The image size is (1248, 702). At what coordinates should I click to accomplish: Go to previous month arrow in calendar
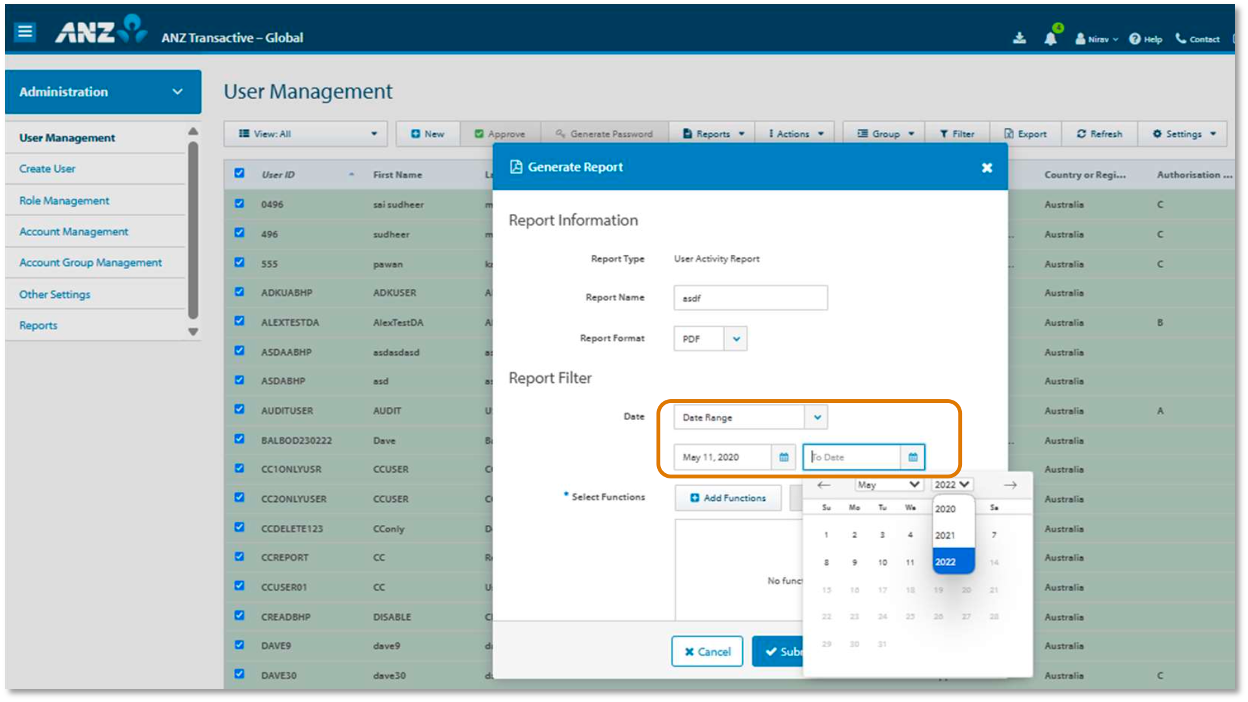click(824, 485)
